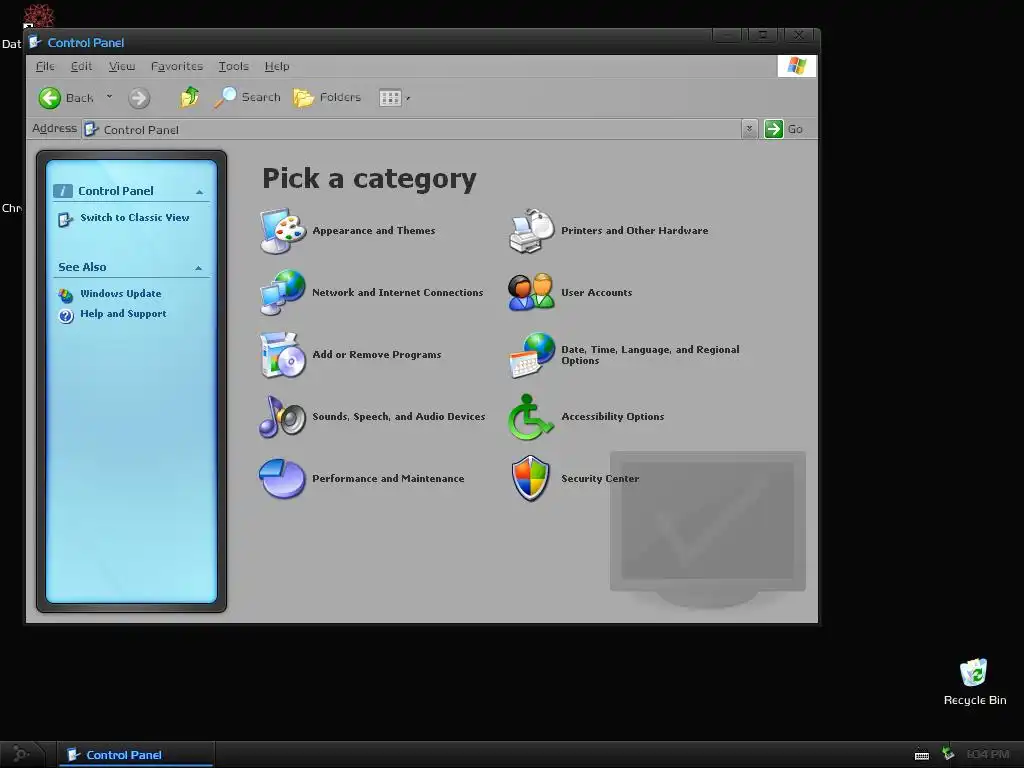Click the Windows Update link
Viewport: 1024px width, 768px height.
coord(121,293)
